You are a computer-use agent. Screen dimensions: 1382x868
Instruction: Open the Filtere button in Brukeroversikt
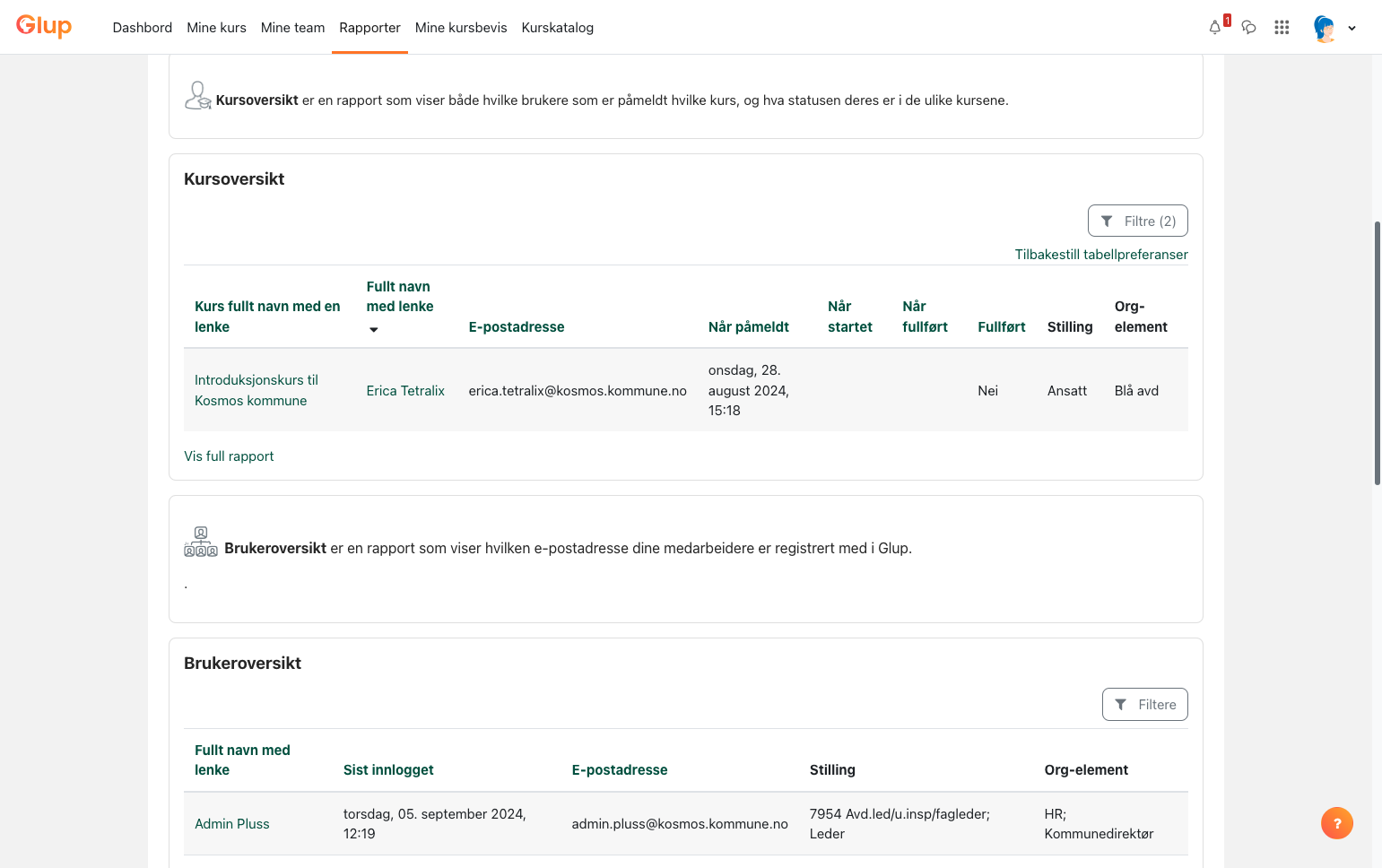pos(1144,704)
